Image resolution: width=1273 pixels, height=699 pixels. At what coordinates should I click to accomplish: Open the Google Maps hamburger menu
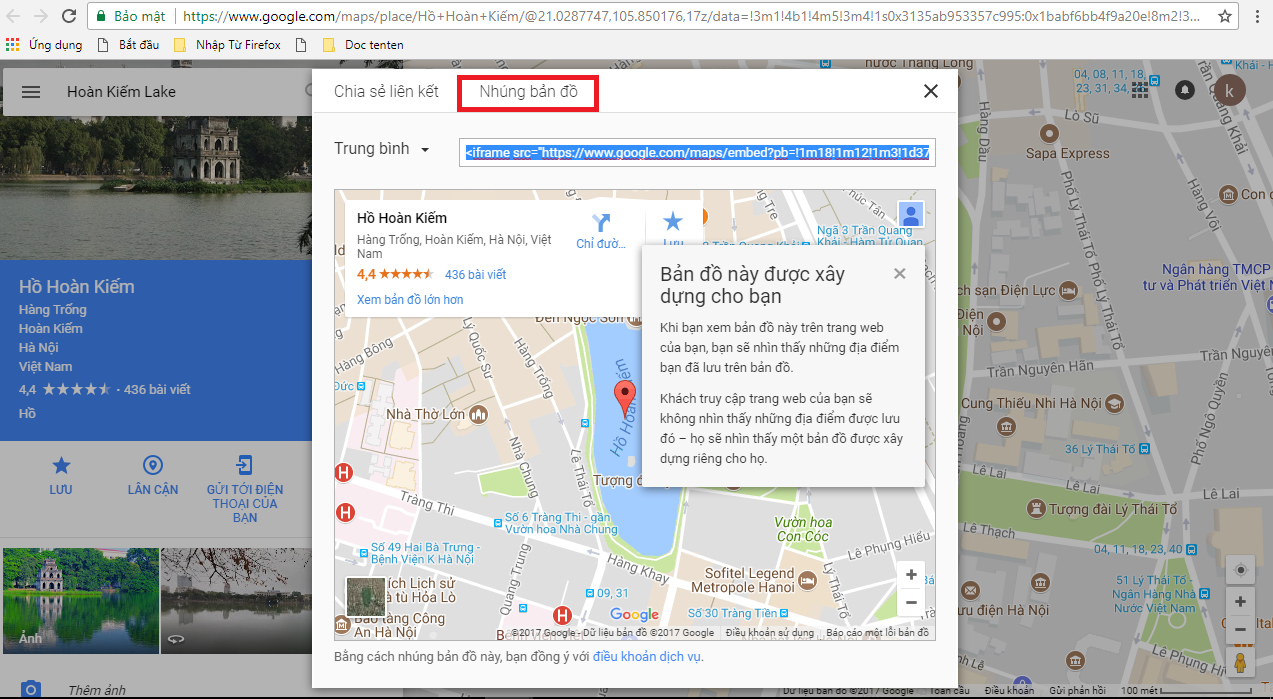(31, 92)
